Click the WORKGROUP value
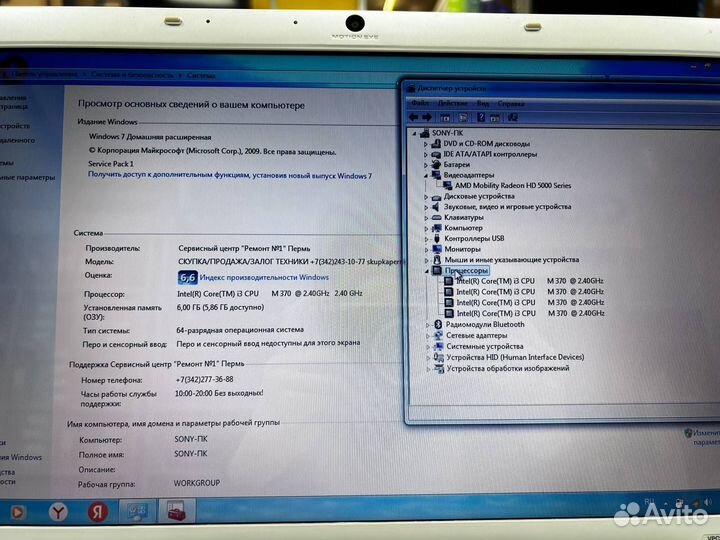This screenshot has width=720, height=540. pos(197,483)
